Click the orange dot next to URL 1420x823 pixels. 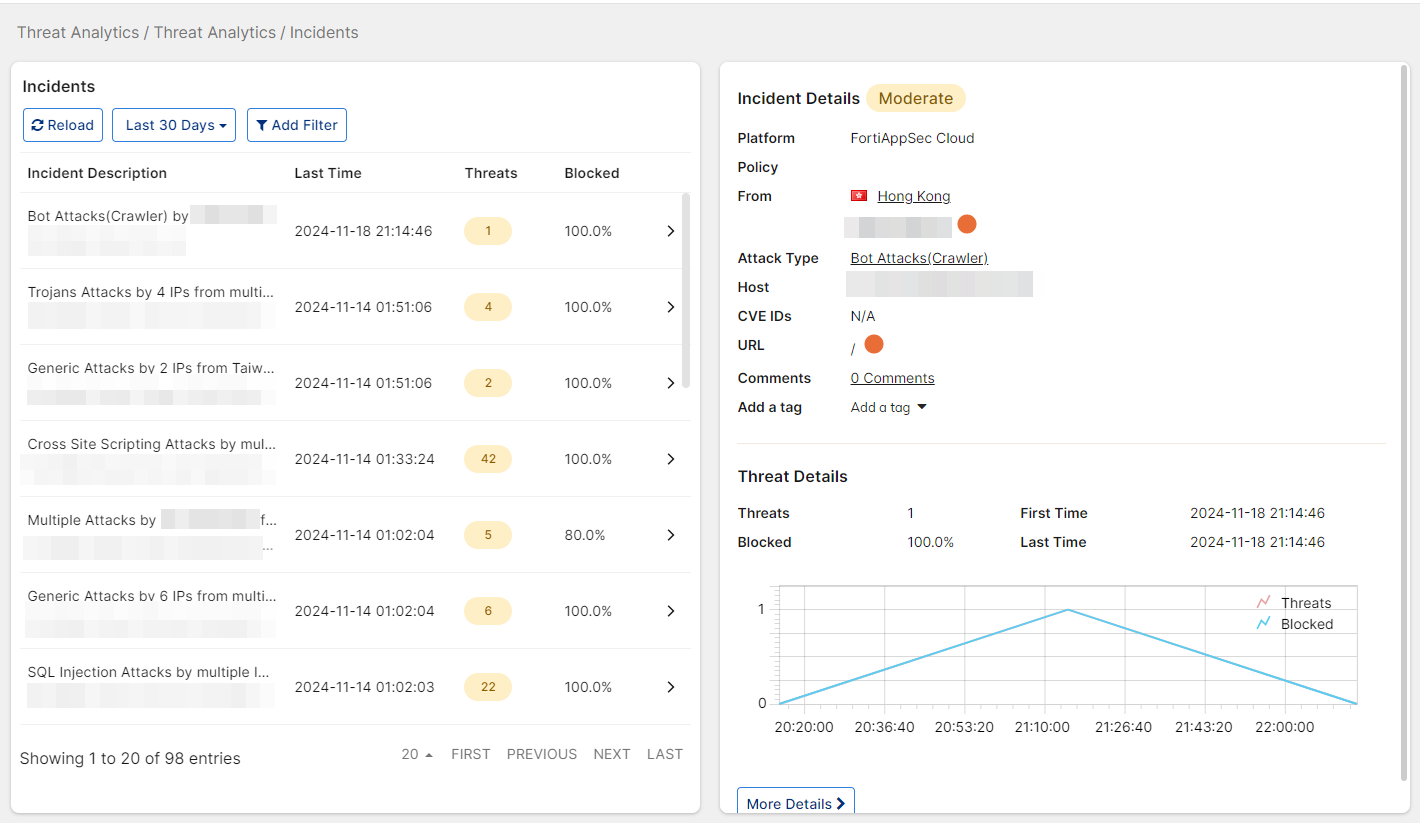click(873, 345)
